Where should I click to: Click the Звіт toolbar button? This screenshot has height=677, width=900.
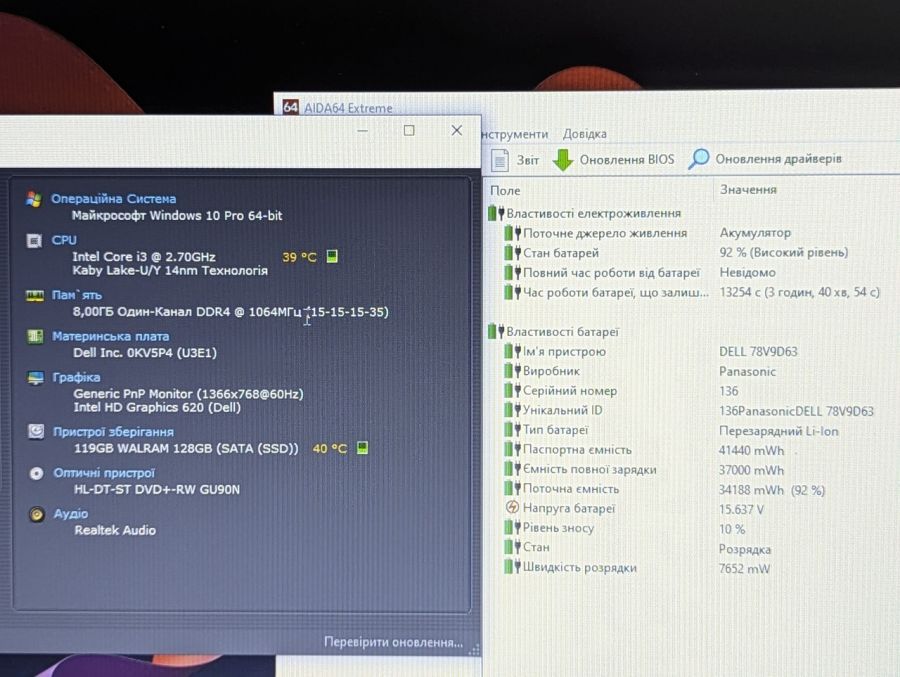[x=515, y=160]
